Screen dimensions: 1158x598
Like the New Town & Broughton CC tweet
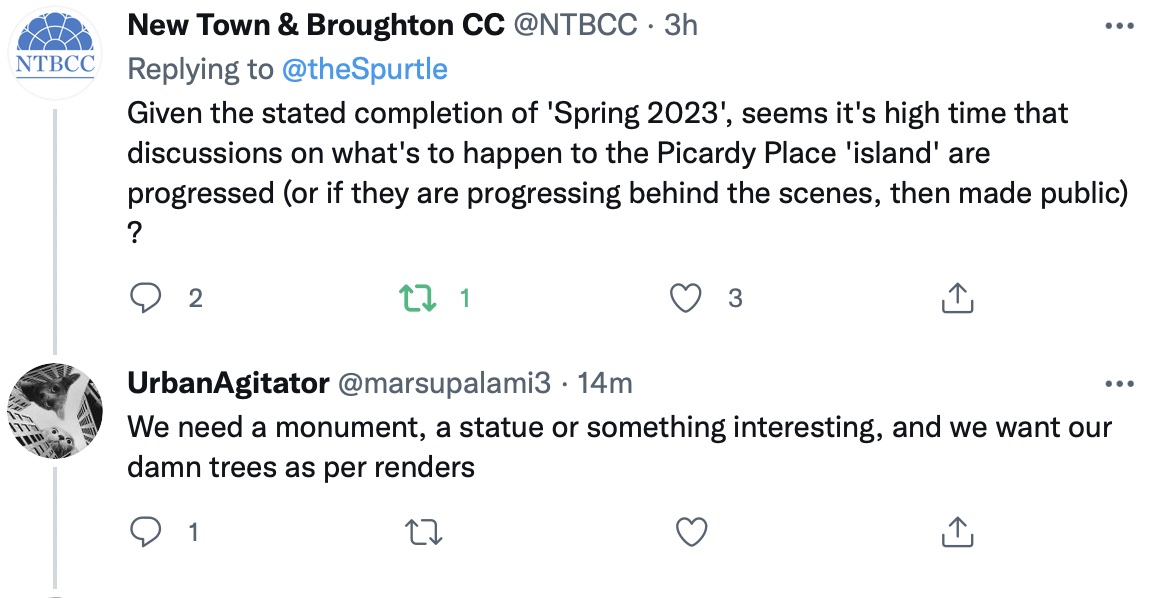tap(685, 298)
